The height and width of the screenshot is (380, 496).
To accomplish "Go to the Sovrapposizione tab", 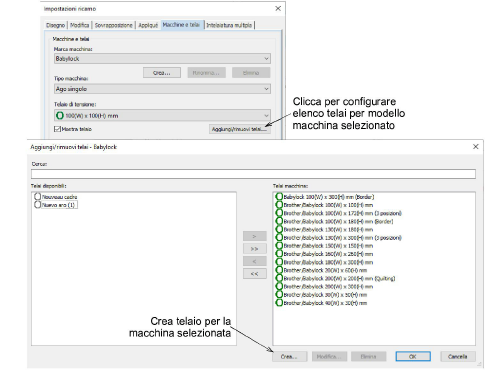I will pos(113,25).
